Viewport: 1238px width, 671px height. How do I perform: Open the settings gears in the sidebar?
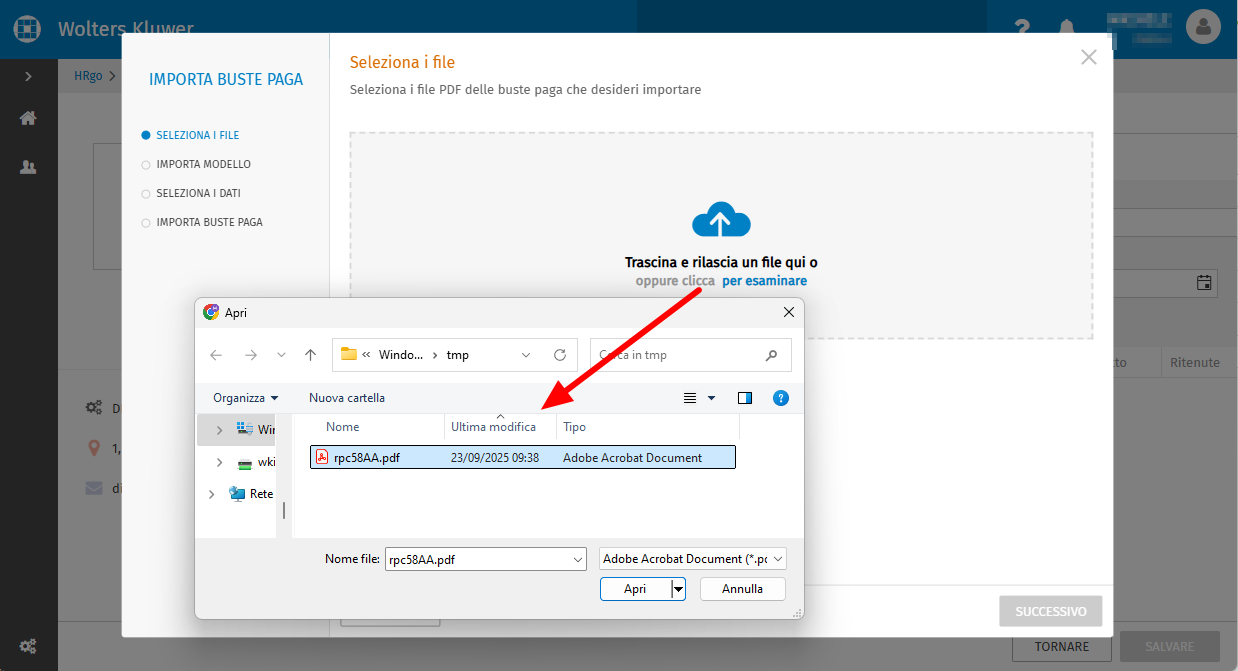[x=28, y=646]
